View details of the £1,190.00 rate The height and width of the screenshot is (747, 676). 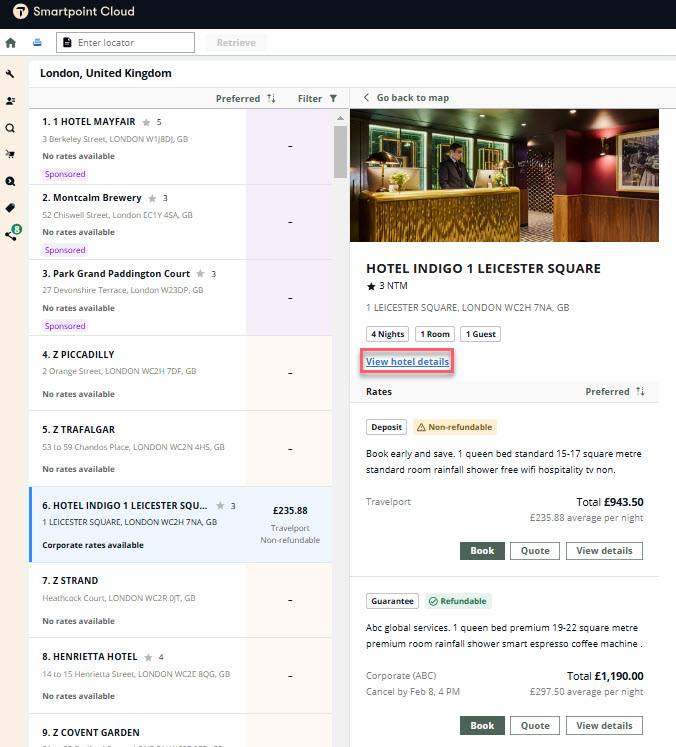604,726
